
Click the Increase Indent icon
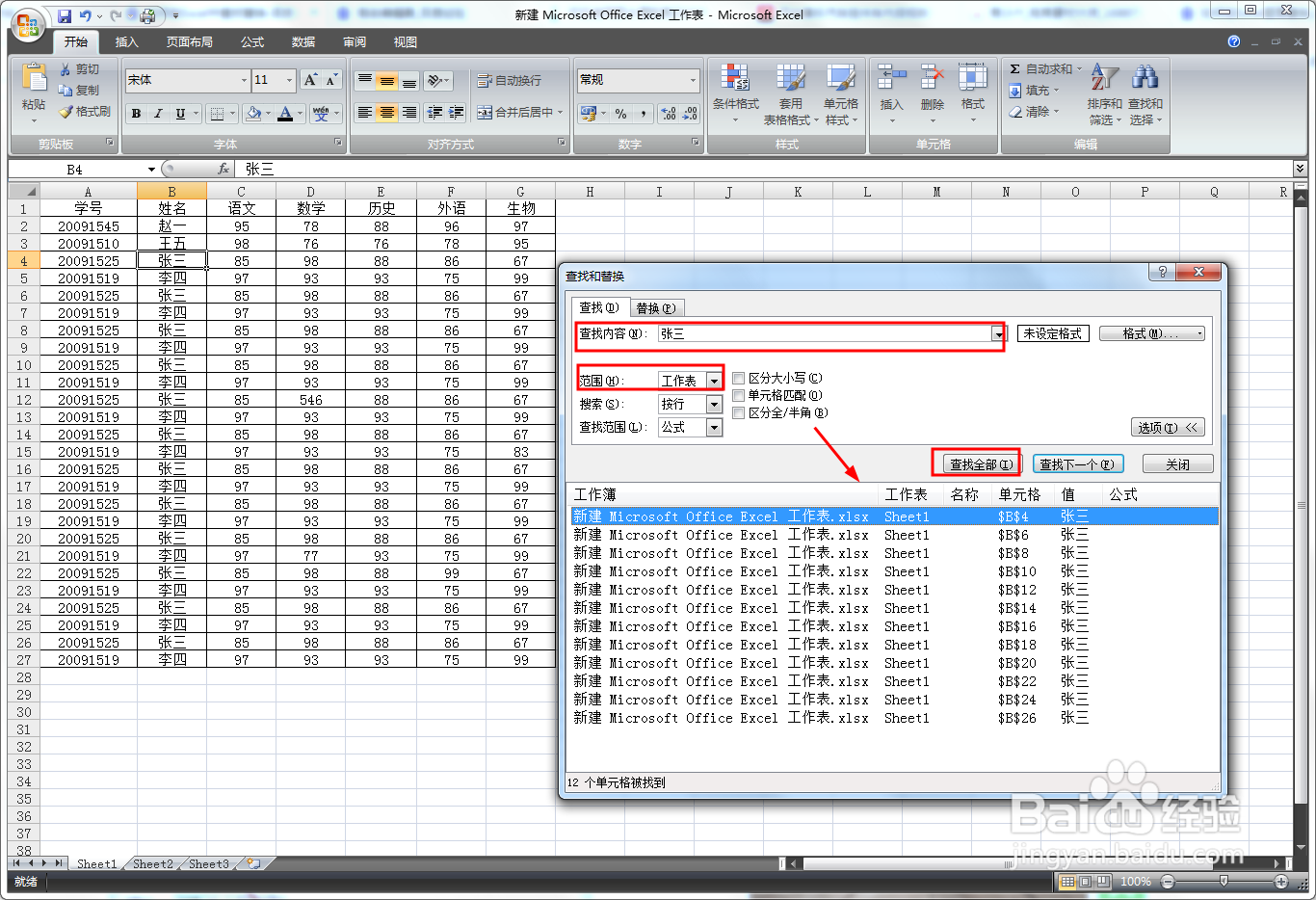point(457,113)
